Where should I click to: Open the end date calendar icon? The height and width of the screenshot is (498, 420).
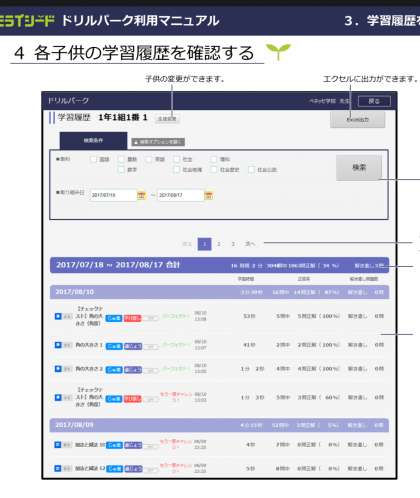point(208,195)
